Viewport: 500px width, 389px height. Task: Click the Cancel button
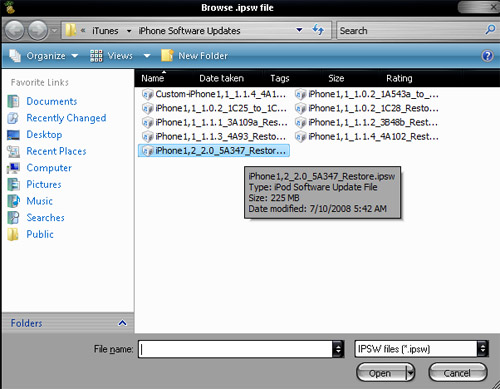point(457,373)
